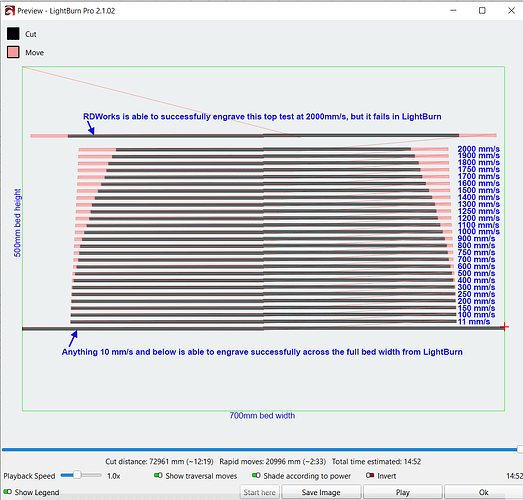Click the '2000 mm/s' label
Screen dimensions: 523x500
478,149
